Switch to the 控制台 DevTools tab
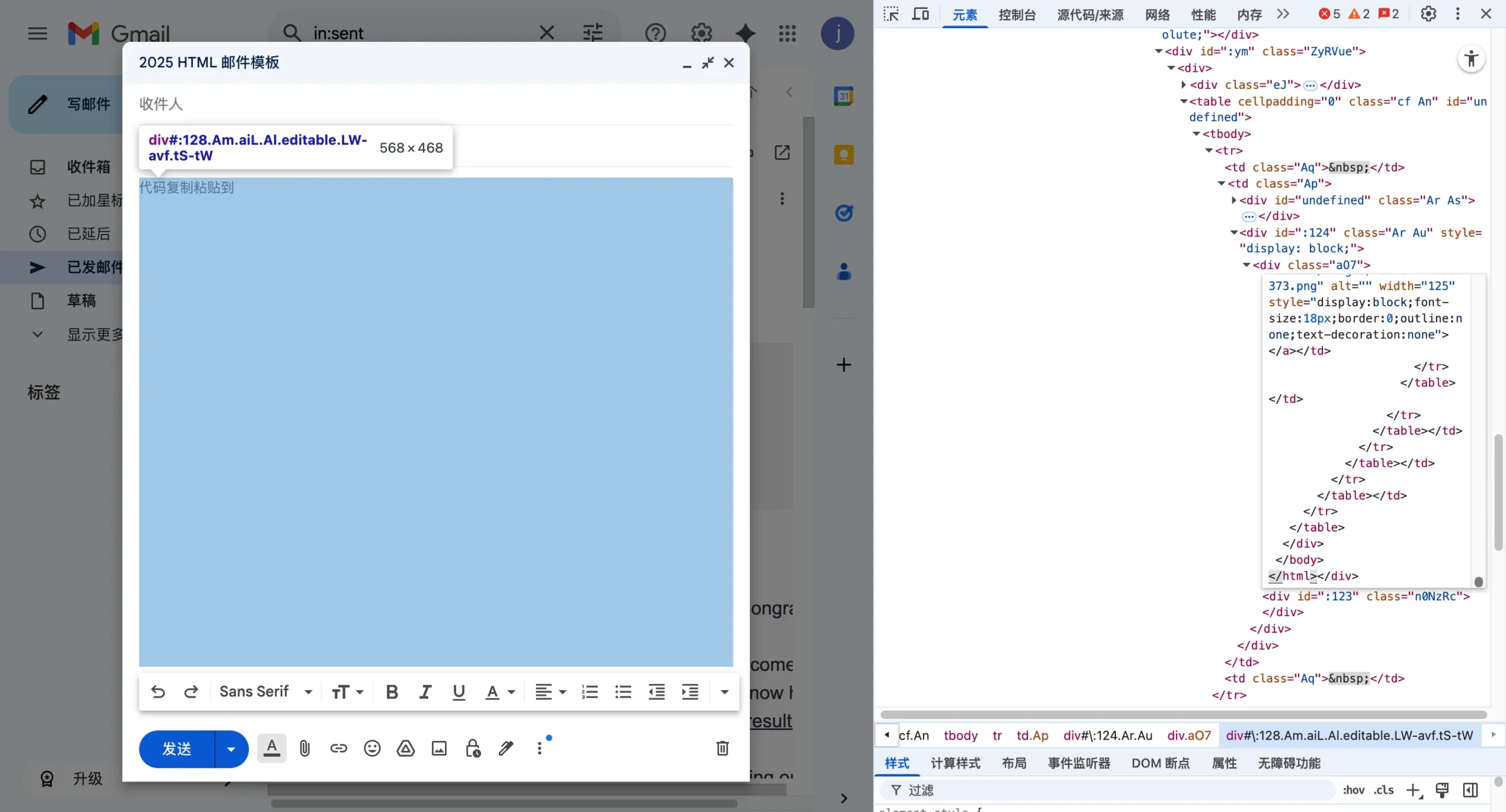Image resolution: width=1506 pixels, height=812 pixels. [x=1017, y=15]
